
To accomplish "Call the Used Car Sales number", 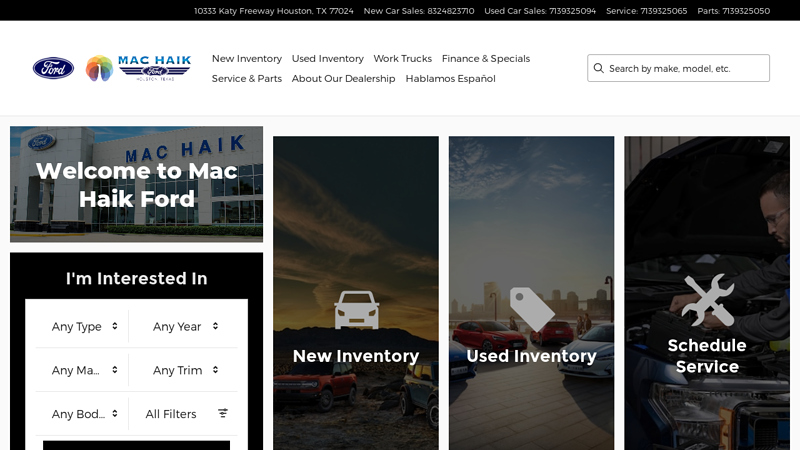I will point(540,11).
